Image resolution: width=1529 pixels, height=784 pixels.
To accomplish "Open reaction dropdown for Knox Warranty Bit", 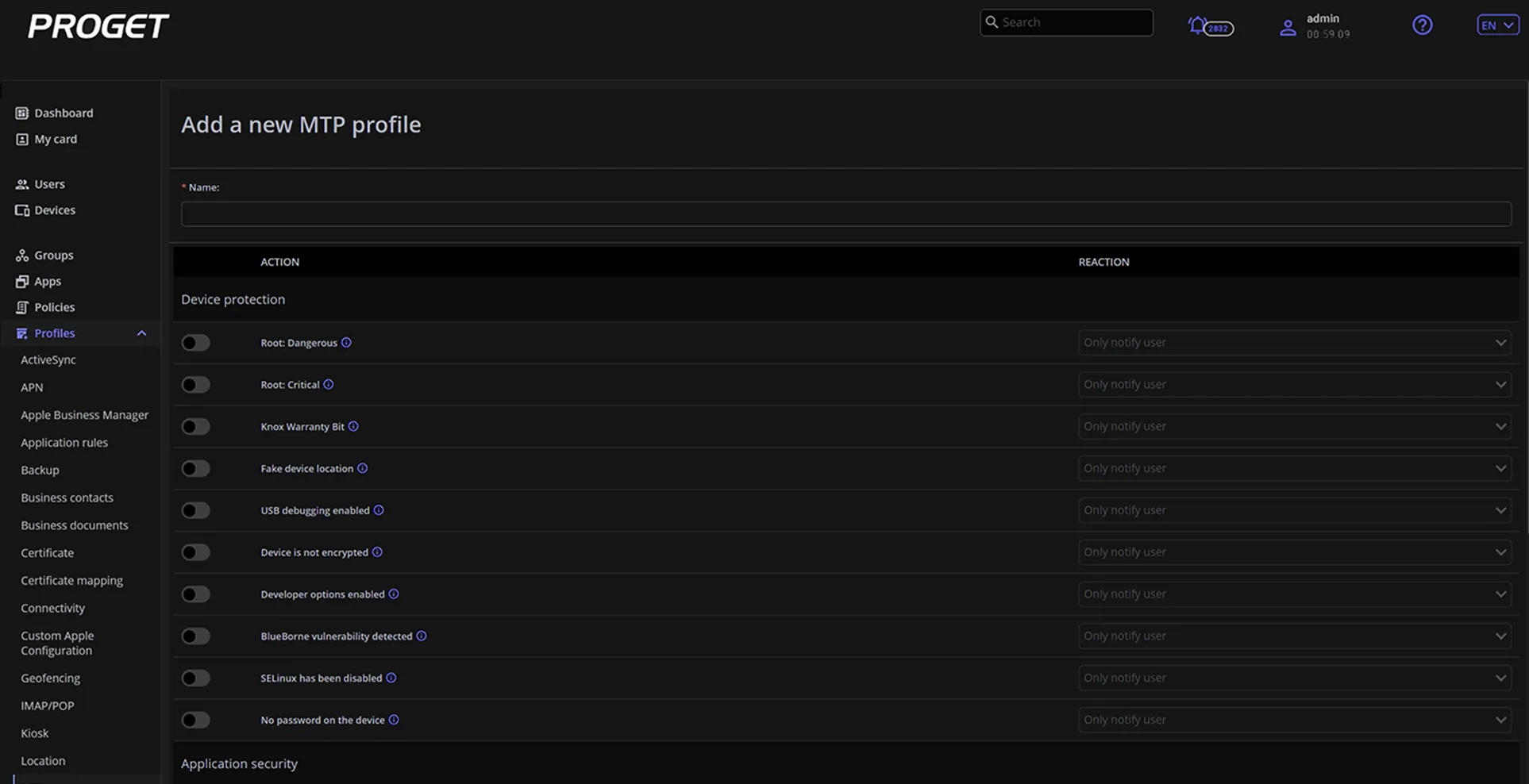I will 1294,426.
